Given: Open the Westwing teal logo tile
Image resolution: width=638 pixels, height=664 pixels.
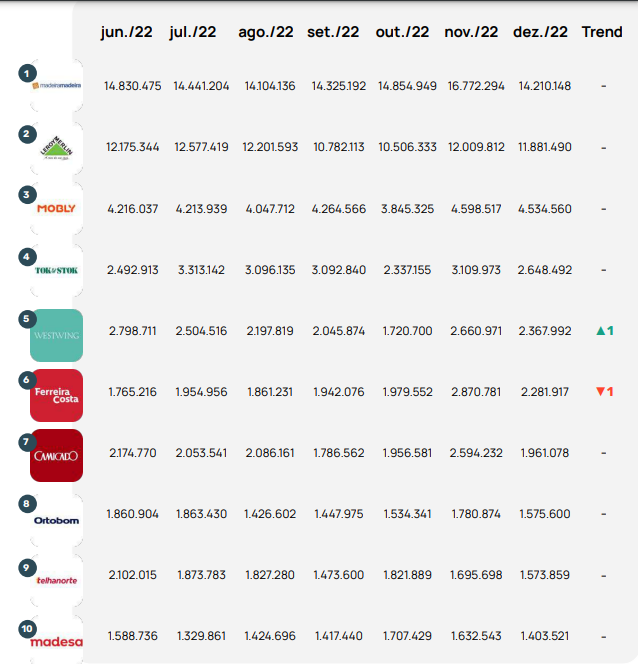Looking at the screenshot, I should (x=57, y=335).
